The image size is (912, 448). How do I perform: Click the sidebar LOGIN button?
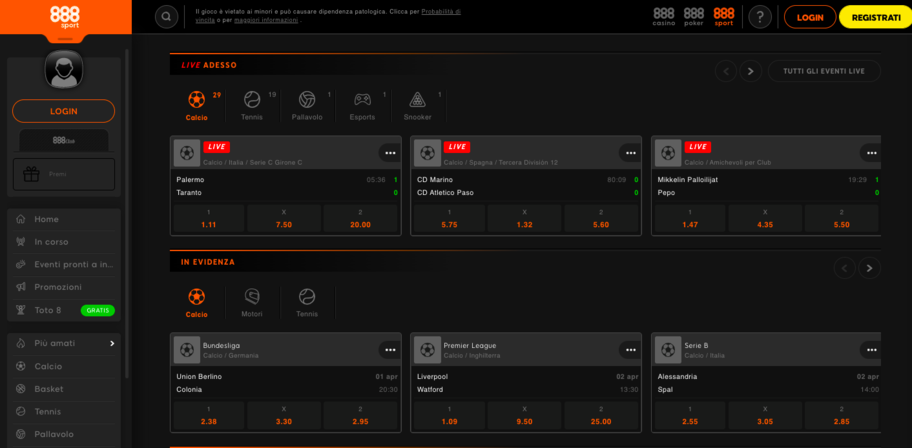click(63, 111)
